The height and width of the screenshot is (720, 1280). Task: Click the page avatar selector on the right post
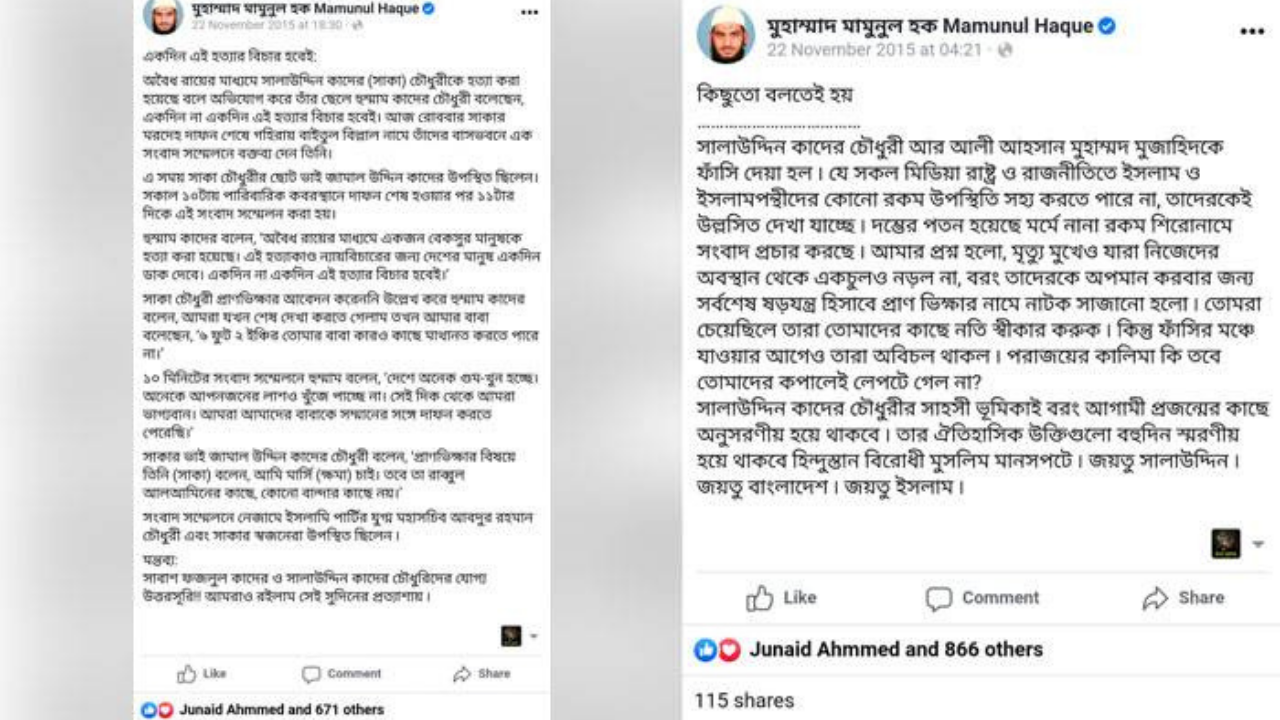pos(1226,544)
